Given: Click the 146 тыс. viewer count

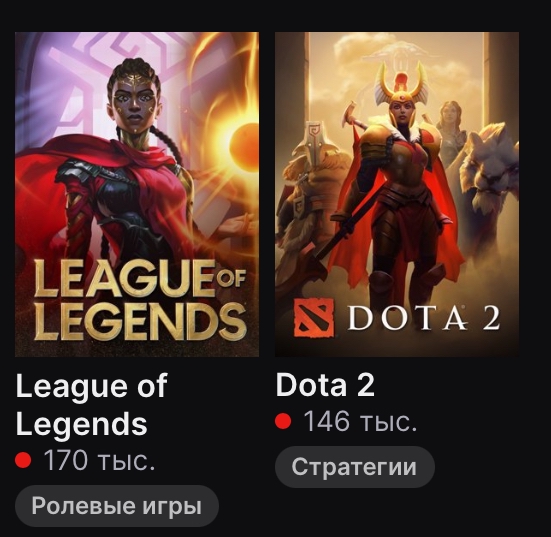Looking at the screenshot, I should [360, 421].
